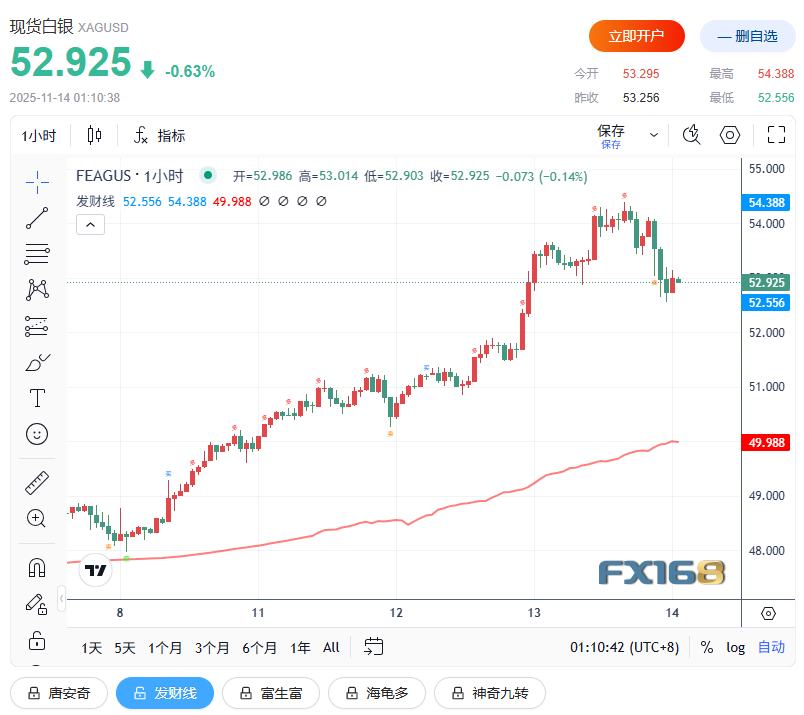Toggle log scale on price axis
804x715 pixels.
735,647
